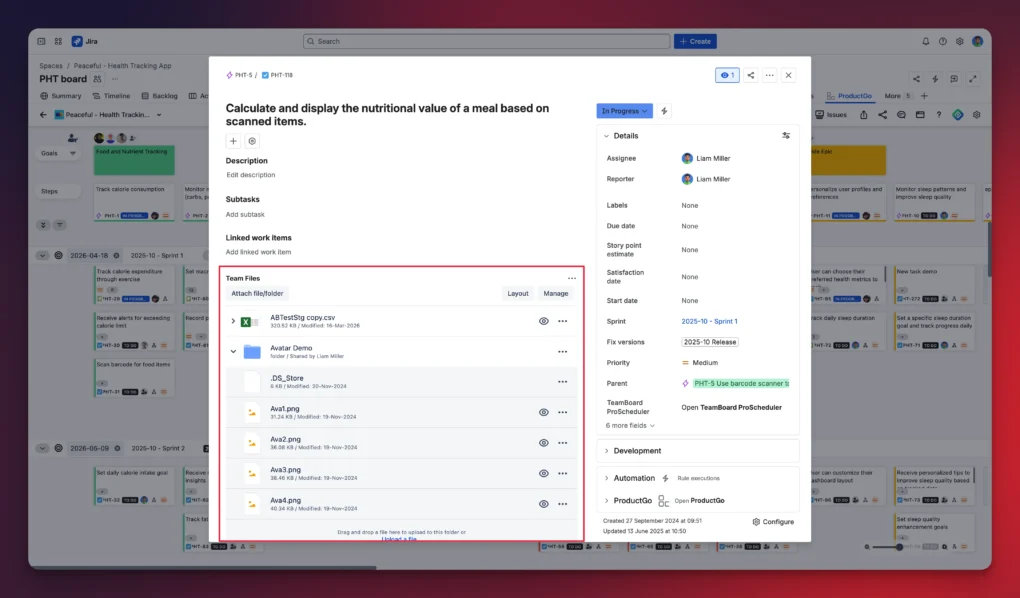Click the Jira search field
The height and width of the screenshot is (598, 1020).
[x=487, y=41]
